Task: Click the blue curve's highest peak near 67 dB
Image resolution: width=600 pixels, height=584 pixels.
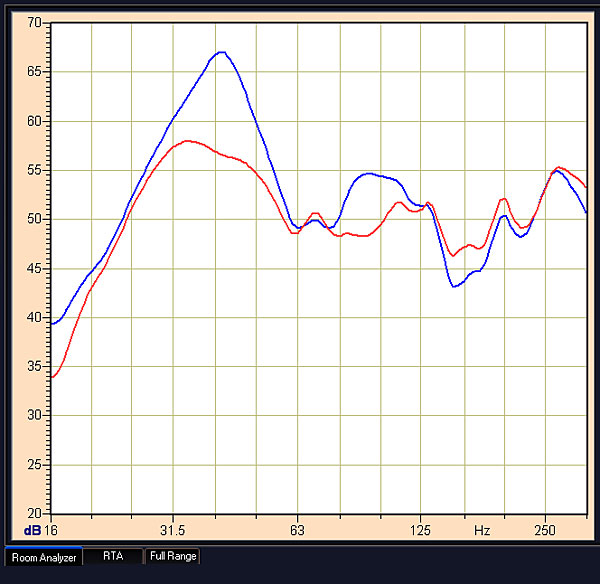Action: pyautogui.click(x=221, y=52)
